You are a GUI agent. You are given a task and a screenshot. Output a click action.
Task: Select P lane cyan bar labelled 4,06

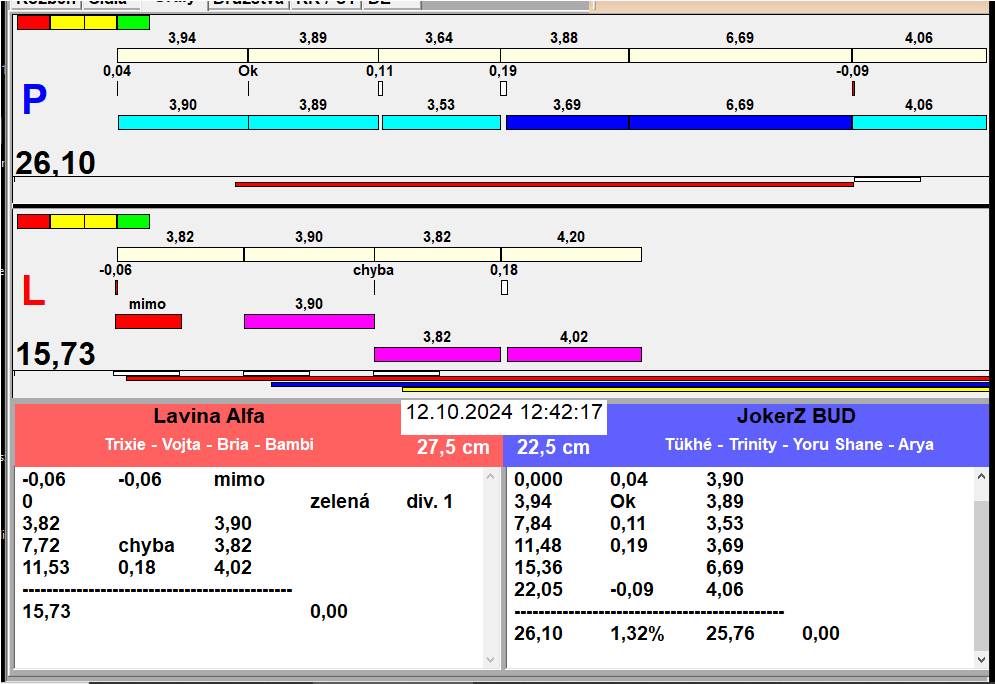[x=919, y=122]
